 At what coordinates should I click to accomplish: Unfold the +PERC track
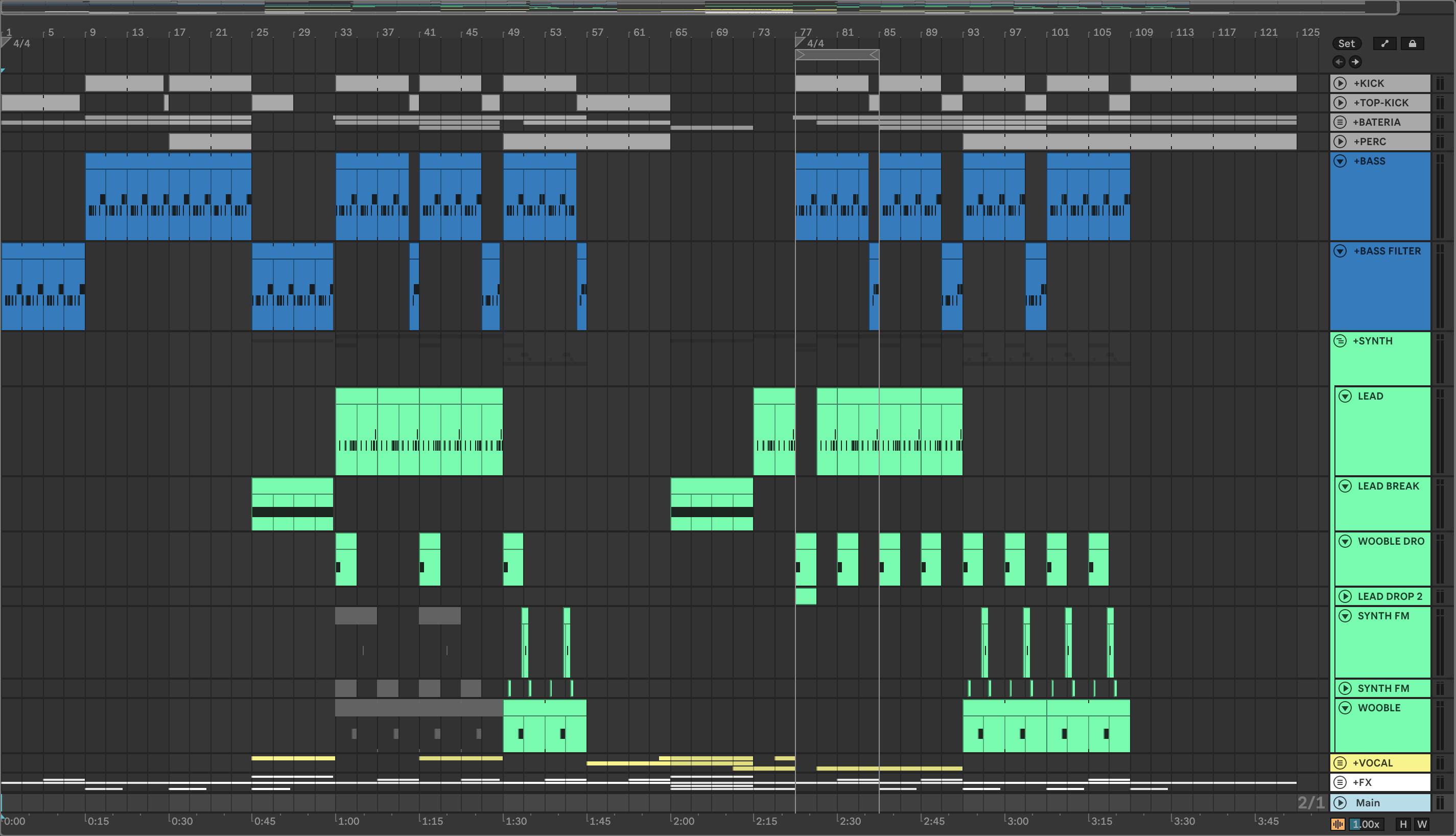(x=1340, y=142)
